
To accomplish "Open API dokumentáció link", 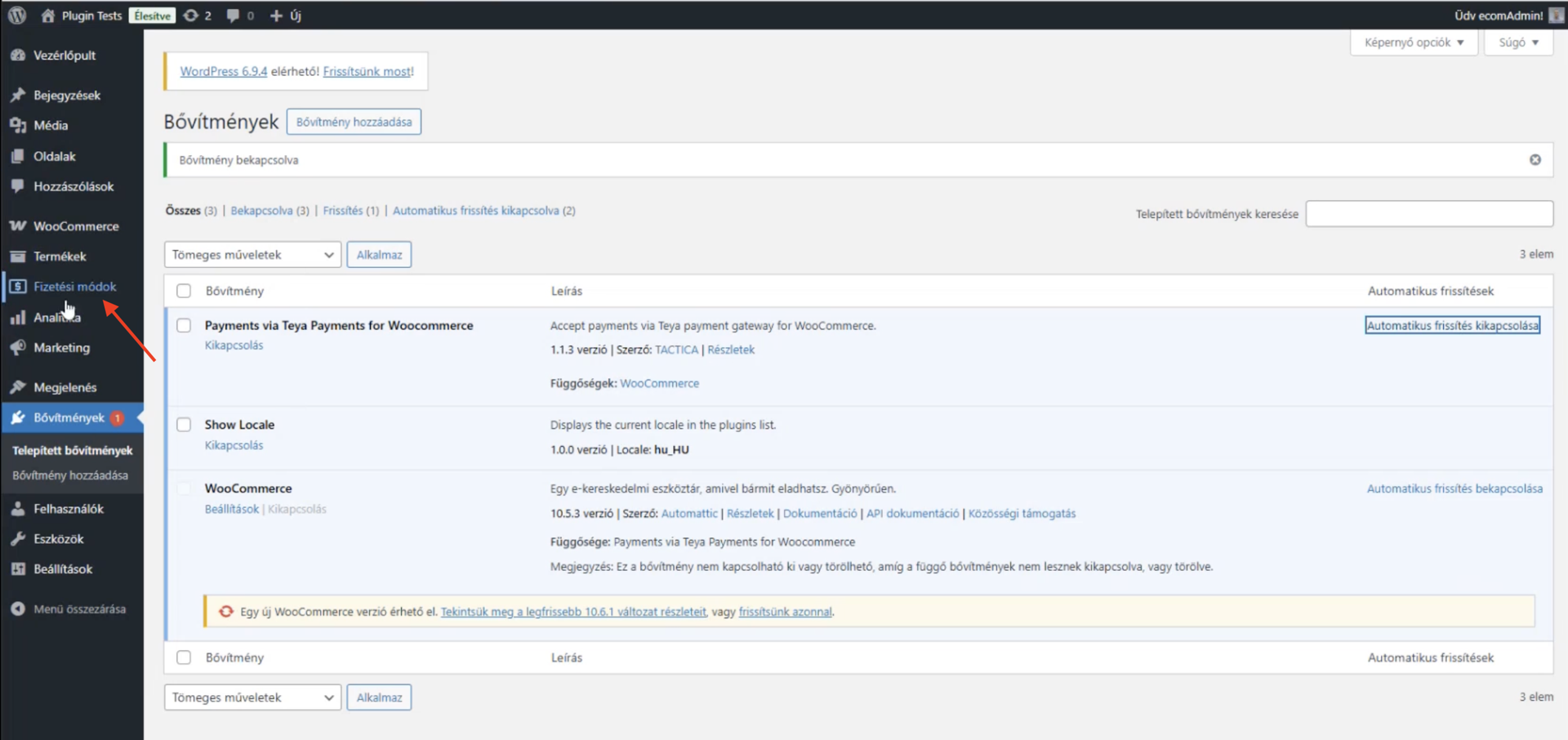I will (x=912, y=514).
